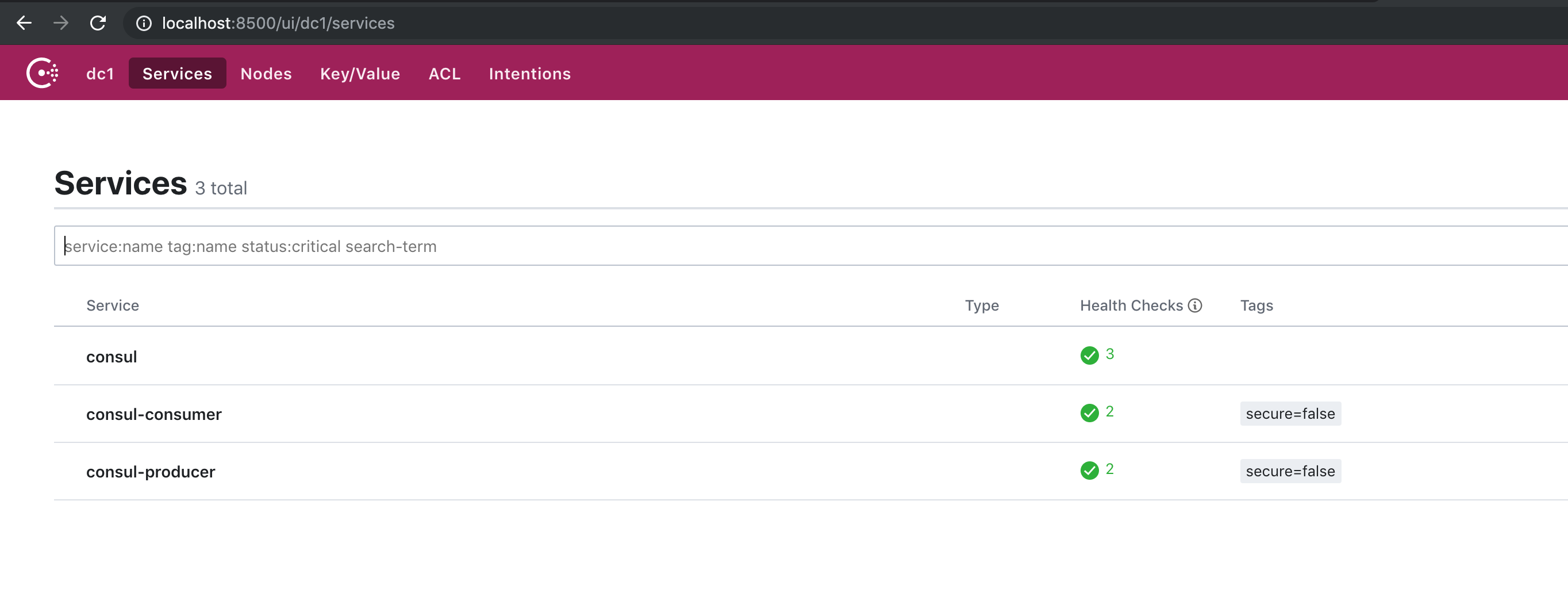Reload the page with refresh icon
The image size is (1568, 604).
pos(98,23)
